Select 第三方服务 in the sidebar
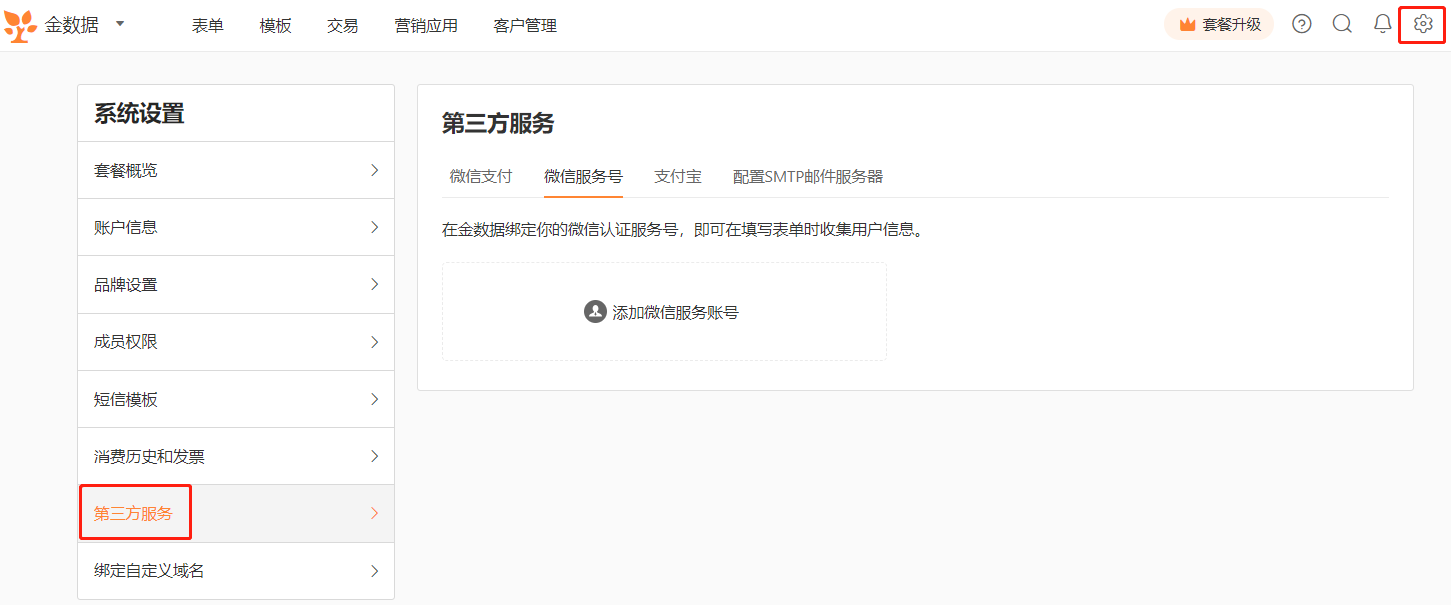The width and height of the screenshot is (1451, 605). 236,513
